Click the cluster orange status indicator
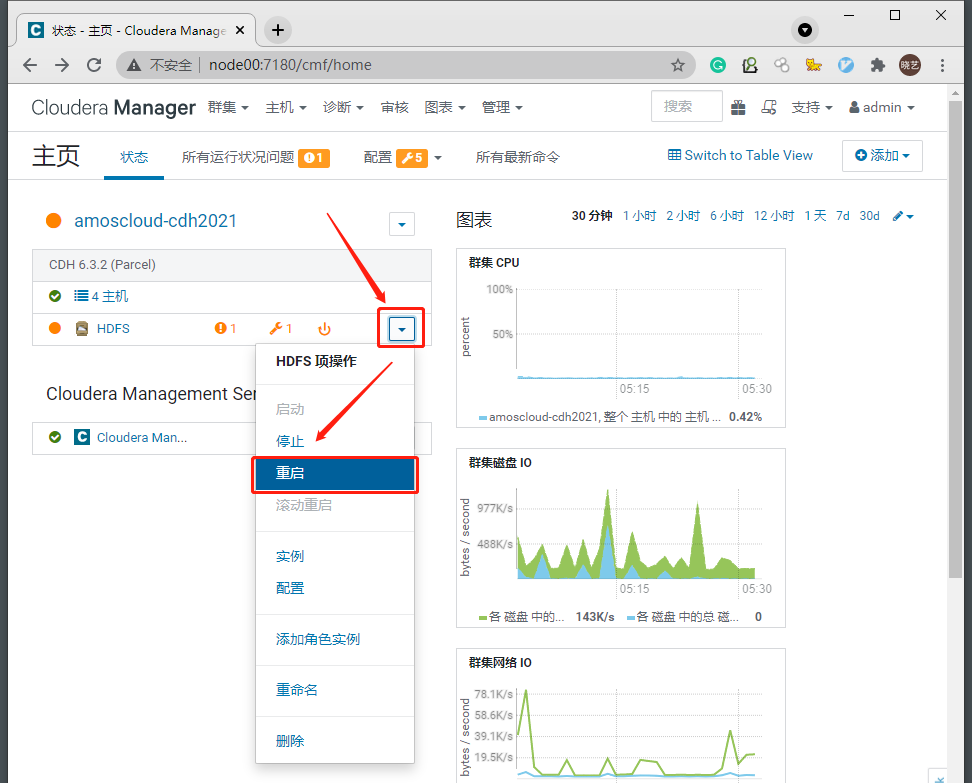Screen dimensions: 972x783 coord(54,221)
